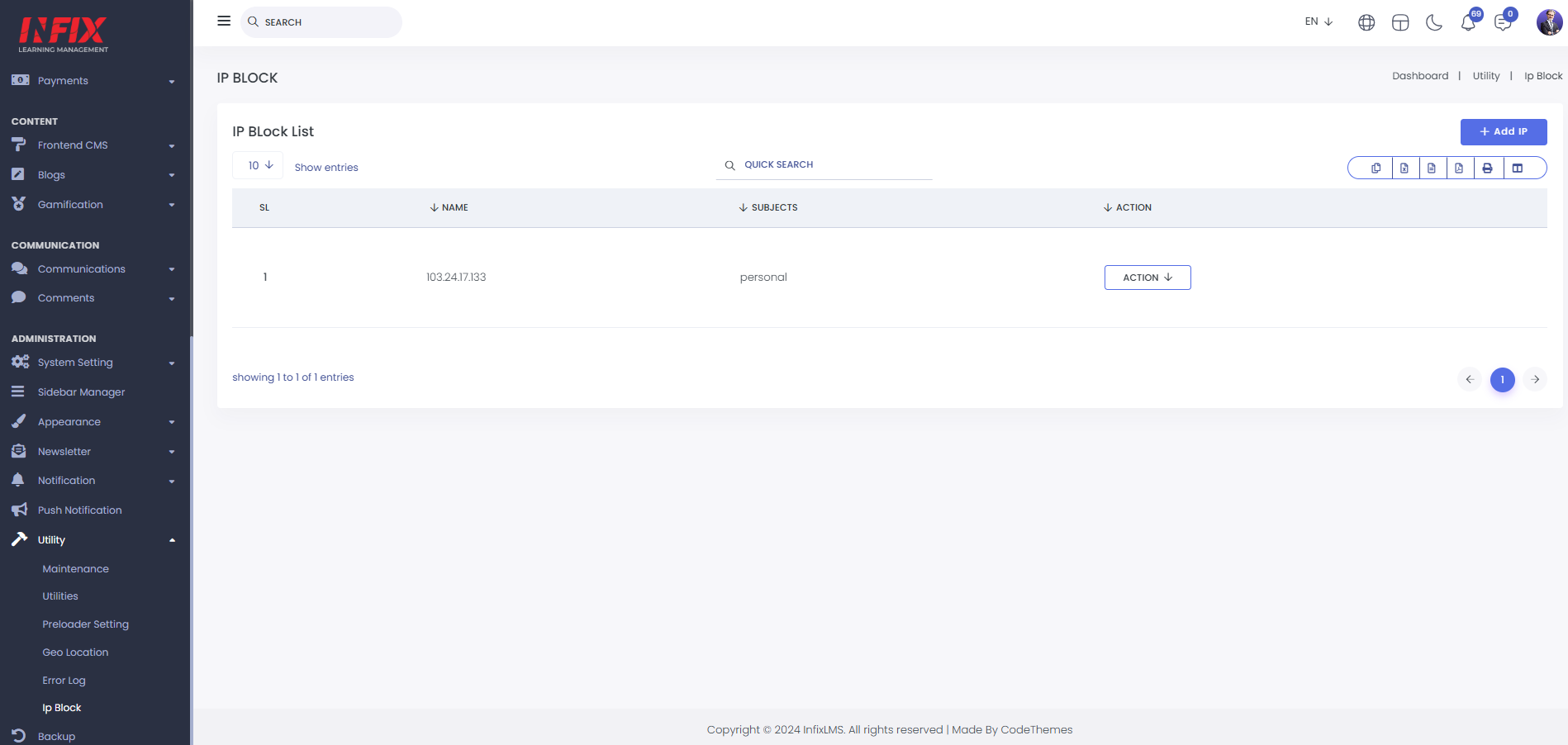1568x745 pixels.
Task: Go to previous page arrow
Action: (1470, 379)
